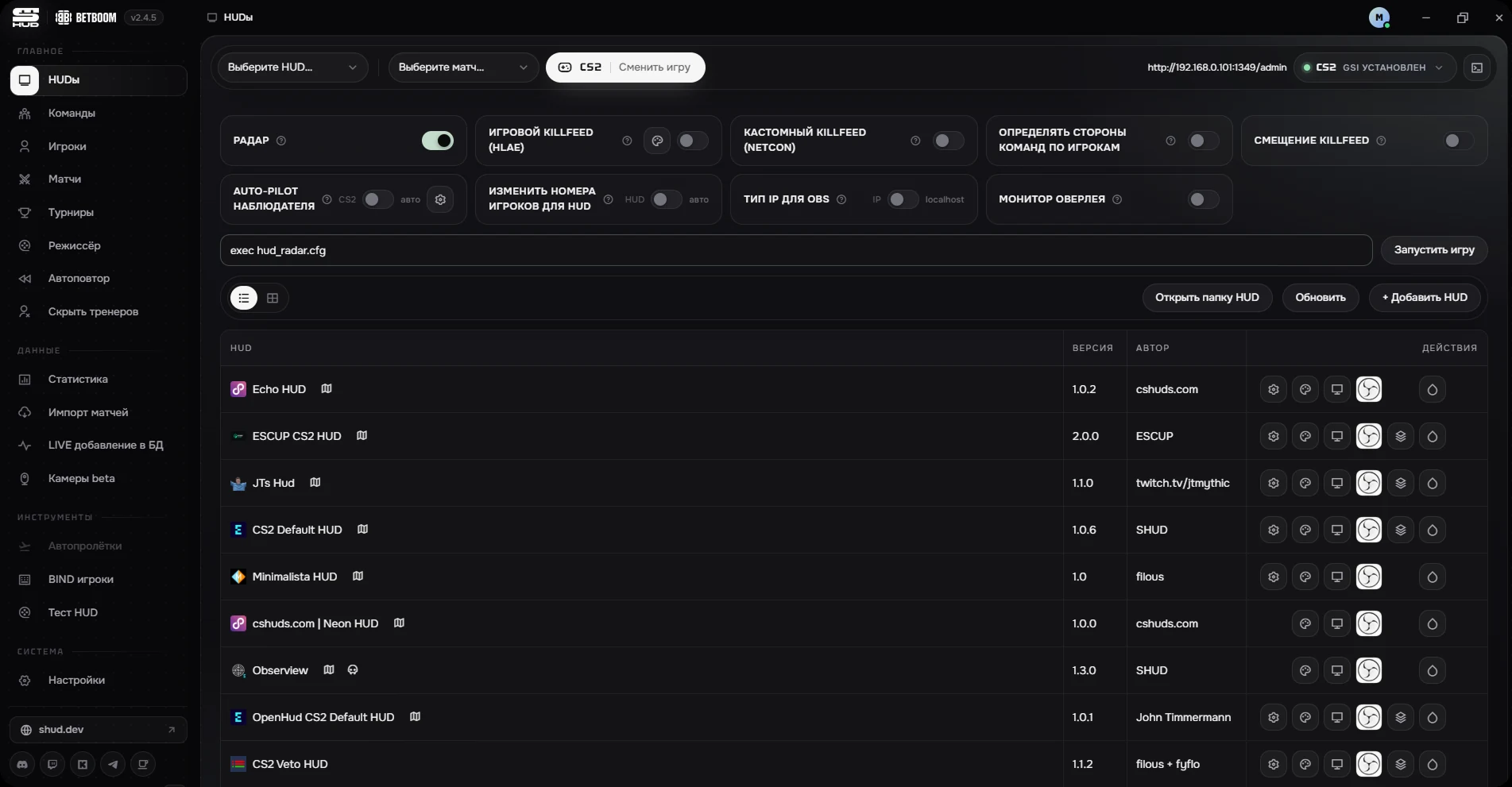The image size is (1512, 787).
Task: Open user avatar M at top right
Action: (x=1379, y=17)
